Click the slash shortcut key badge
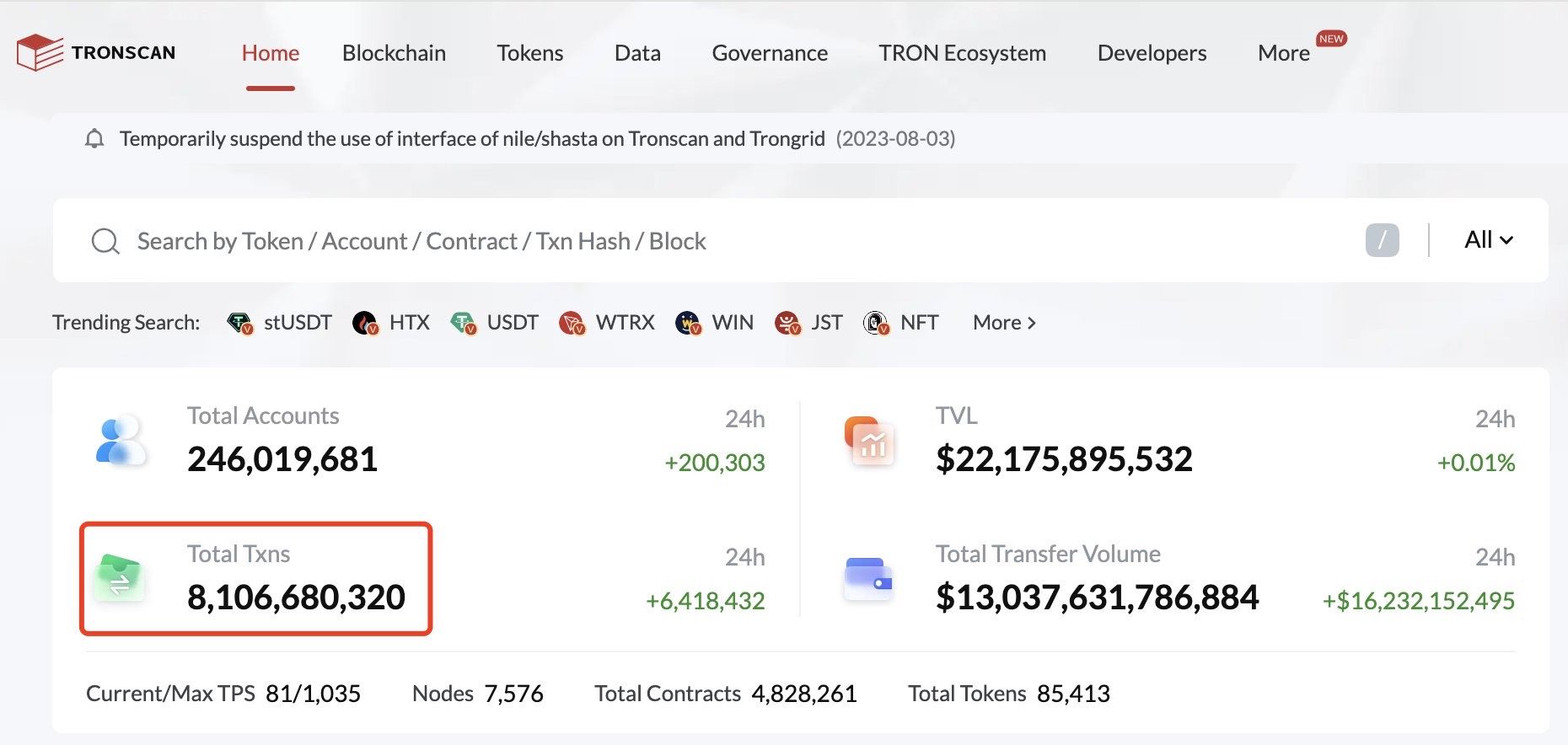Image resolution: width=1568 pixels, height=745 pixels. 1382,241
